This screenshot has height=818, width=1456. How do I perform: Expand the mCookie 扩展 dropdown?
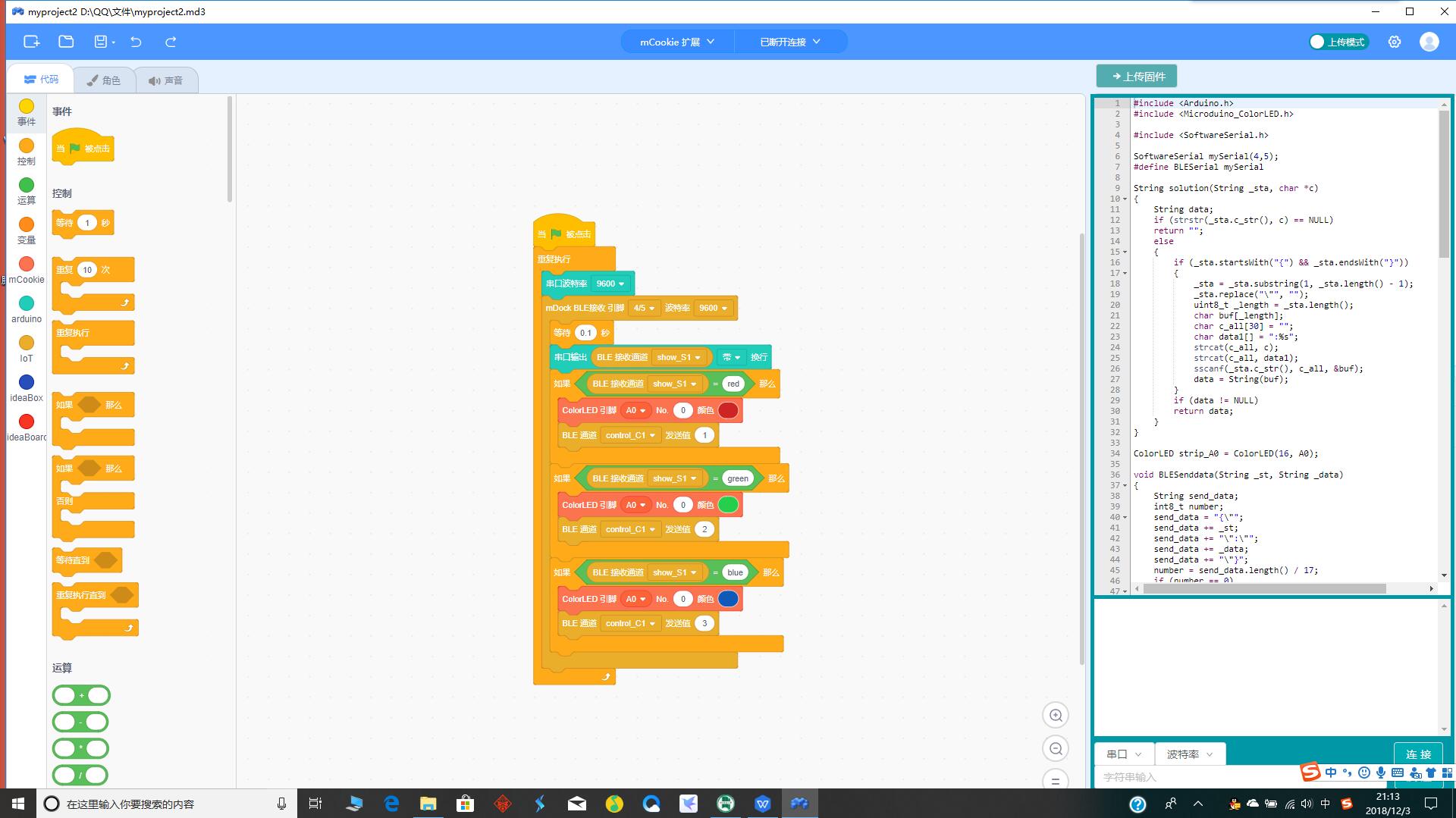(677, 42)
